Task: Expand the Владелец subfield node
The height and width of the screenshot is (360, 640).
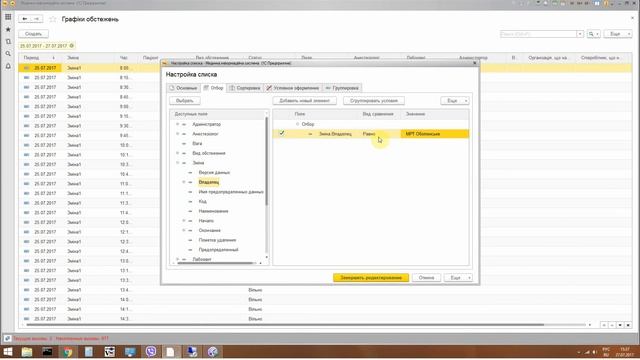Action: [184, 182]
